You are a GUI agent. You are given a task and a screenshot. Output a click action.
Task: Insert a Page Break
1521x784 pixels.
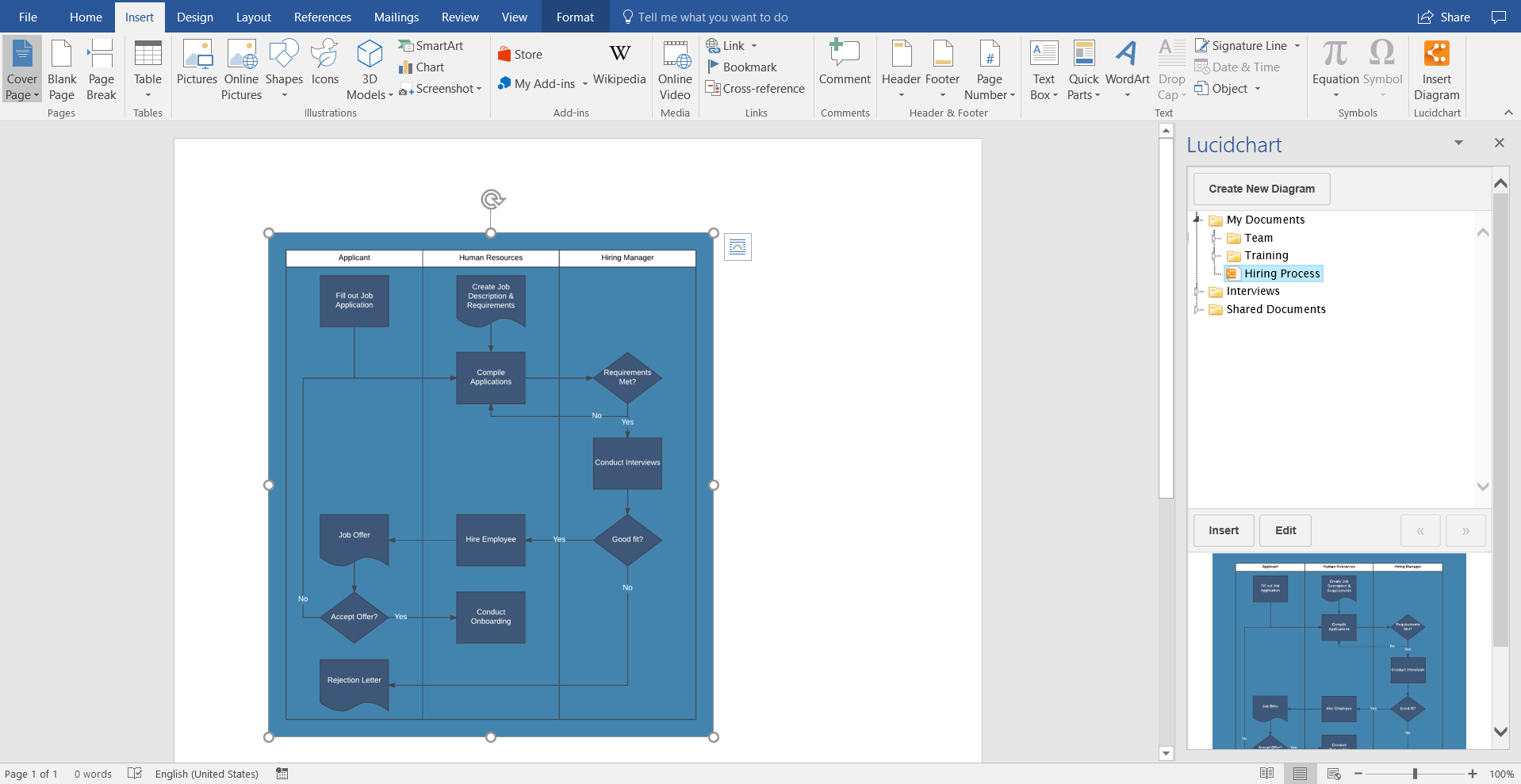[x=102, y=70]
